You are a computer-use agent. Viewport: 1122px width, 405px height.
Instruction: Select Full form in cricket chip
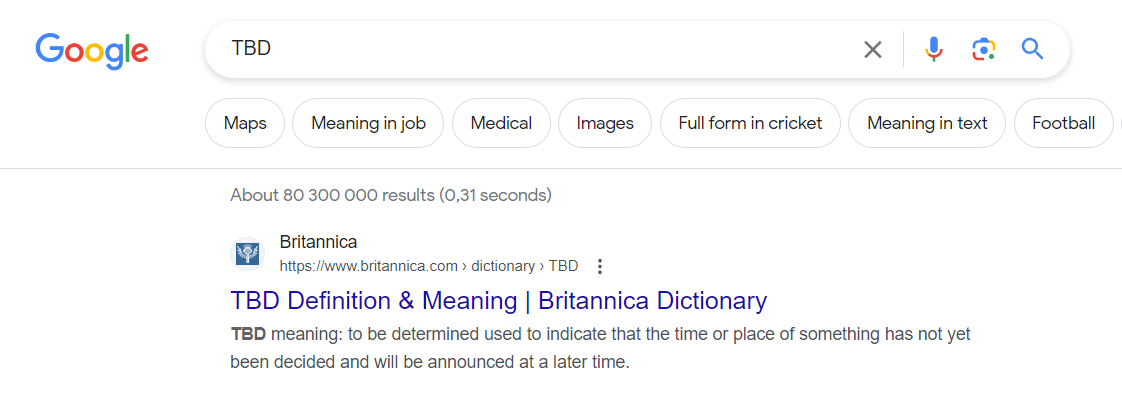tap(750, 123)
